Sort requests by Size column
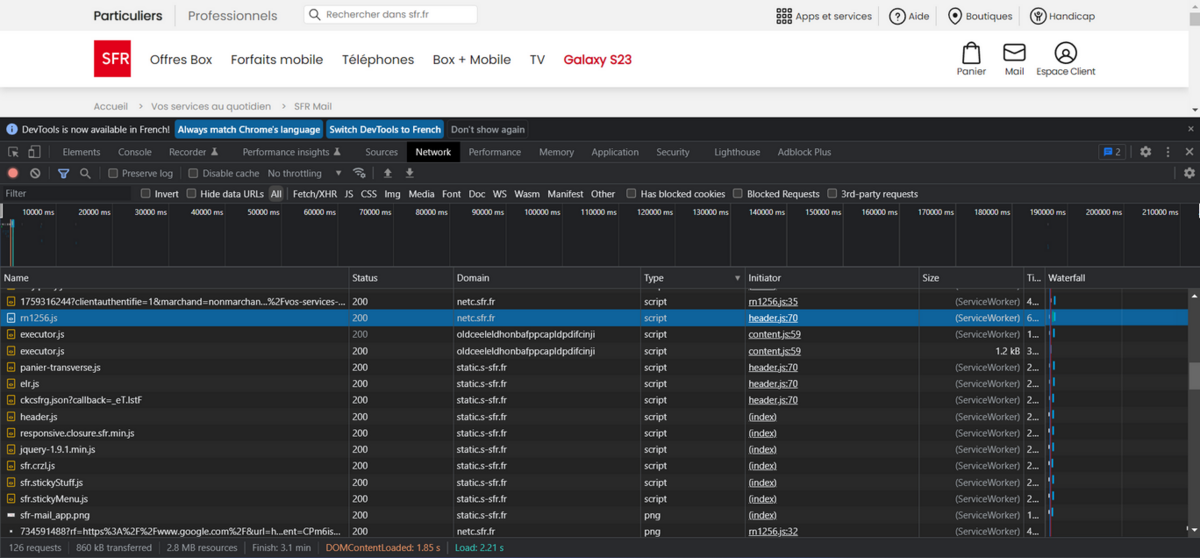Image resolution: width=1200 pixels, height=558 pixels. (971, 278)
